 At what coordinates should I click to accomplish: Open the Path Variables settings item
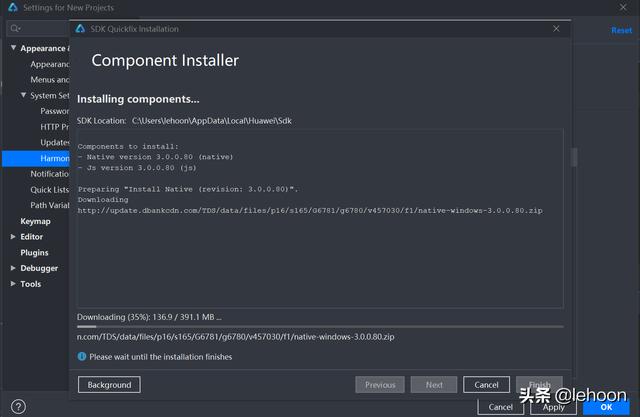(49, 205)
